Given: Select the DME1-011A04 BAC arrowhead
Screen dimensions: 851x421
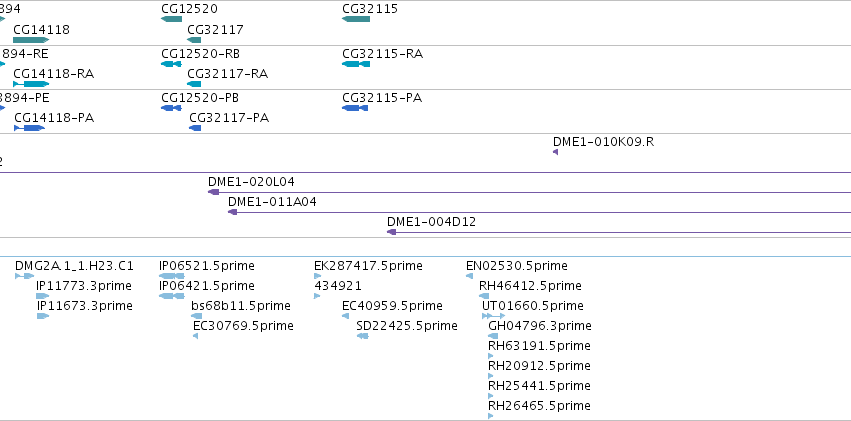Looking at the screenshot, I should pyautogui.click(x=233, y=212).
